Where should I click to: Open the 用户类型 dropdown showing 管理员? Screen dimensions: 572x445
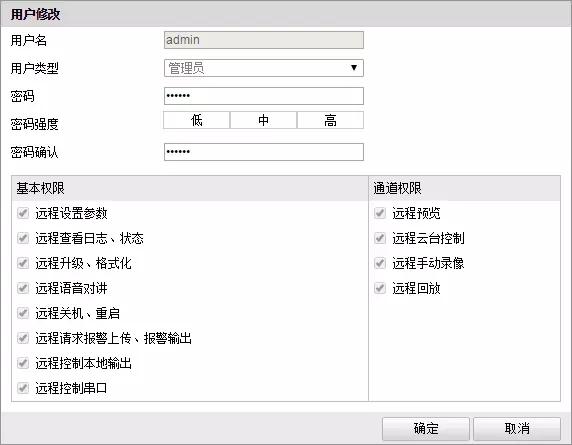pos(264,68)
